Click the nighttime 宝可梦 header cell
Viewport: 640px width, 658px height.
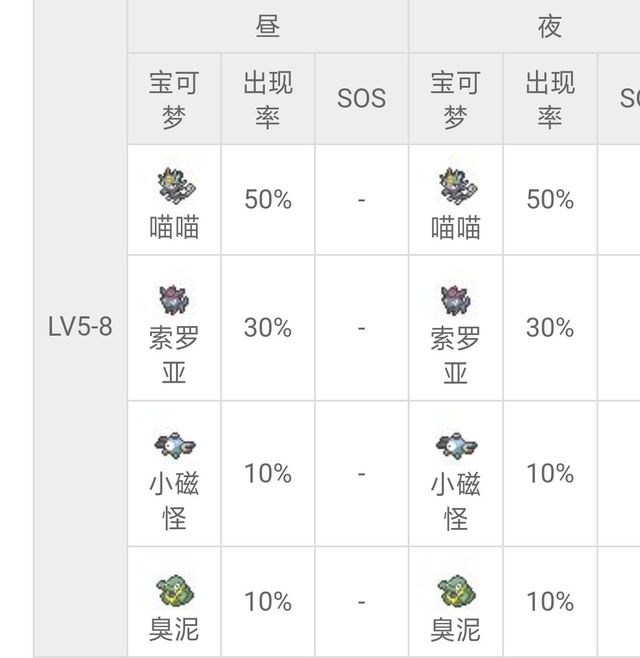click(456, 99)
